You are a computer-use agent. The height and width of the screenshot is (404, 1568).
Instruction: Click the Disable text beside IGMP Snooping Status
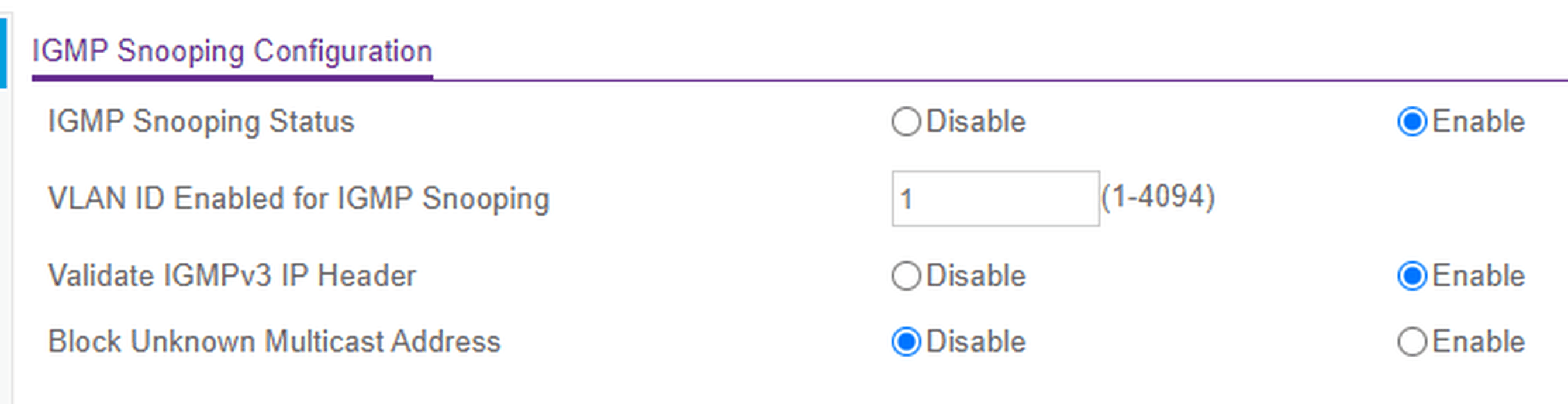pos(976,122)
